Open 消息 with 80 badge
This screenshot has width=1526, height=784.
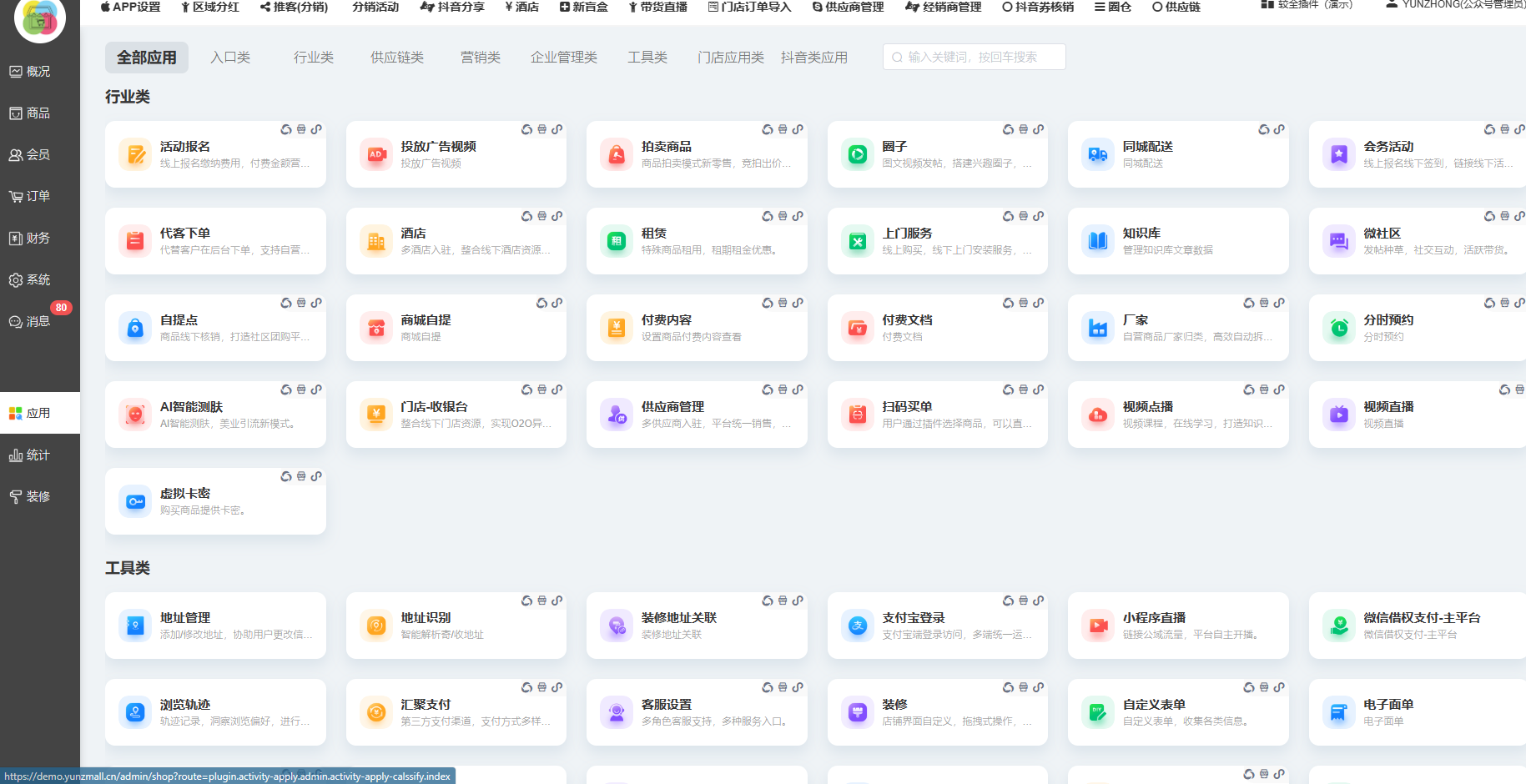(40, 321)
